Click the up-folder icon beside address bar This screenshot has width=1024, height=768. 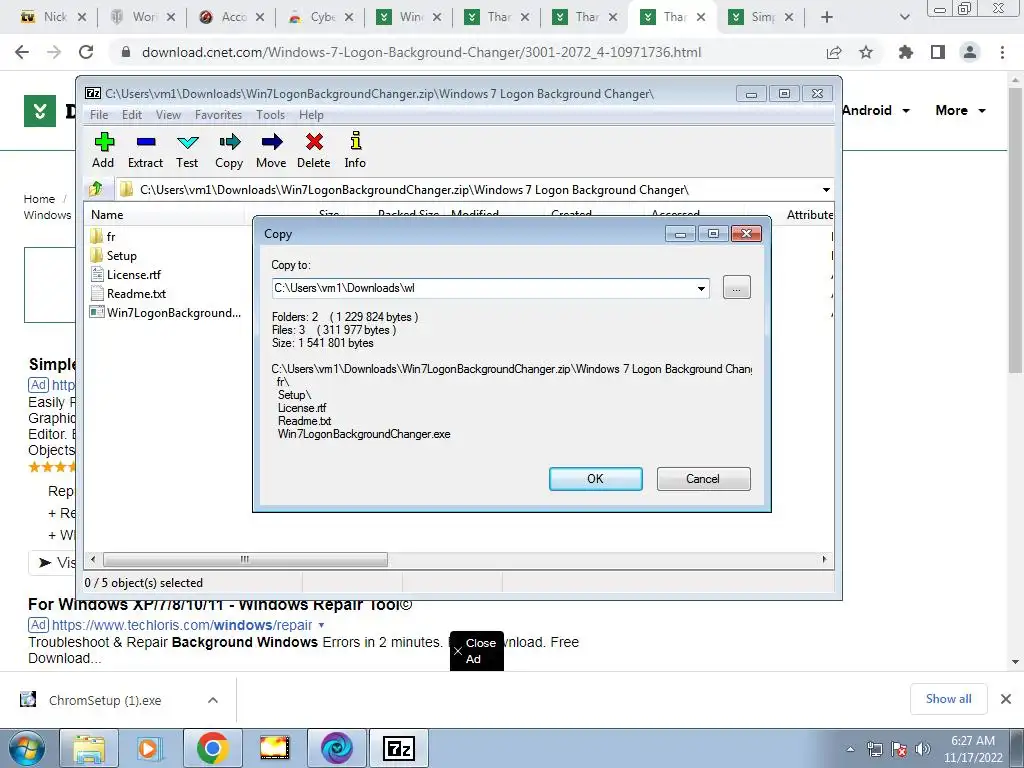coord(96,189)
